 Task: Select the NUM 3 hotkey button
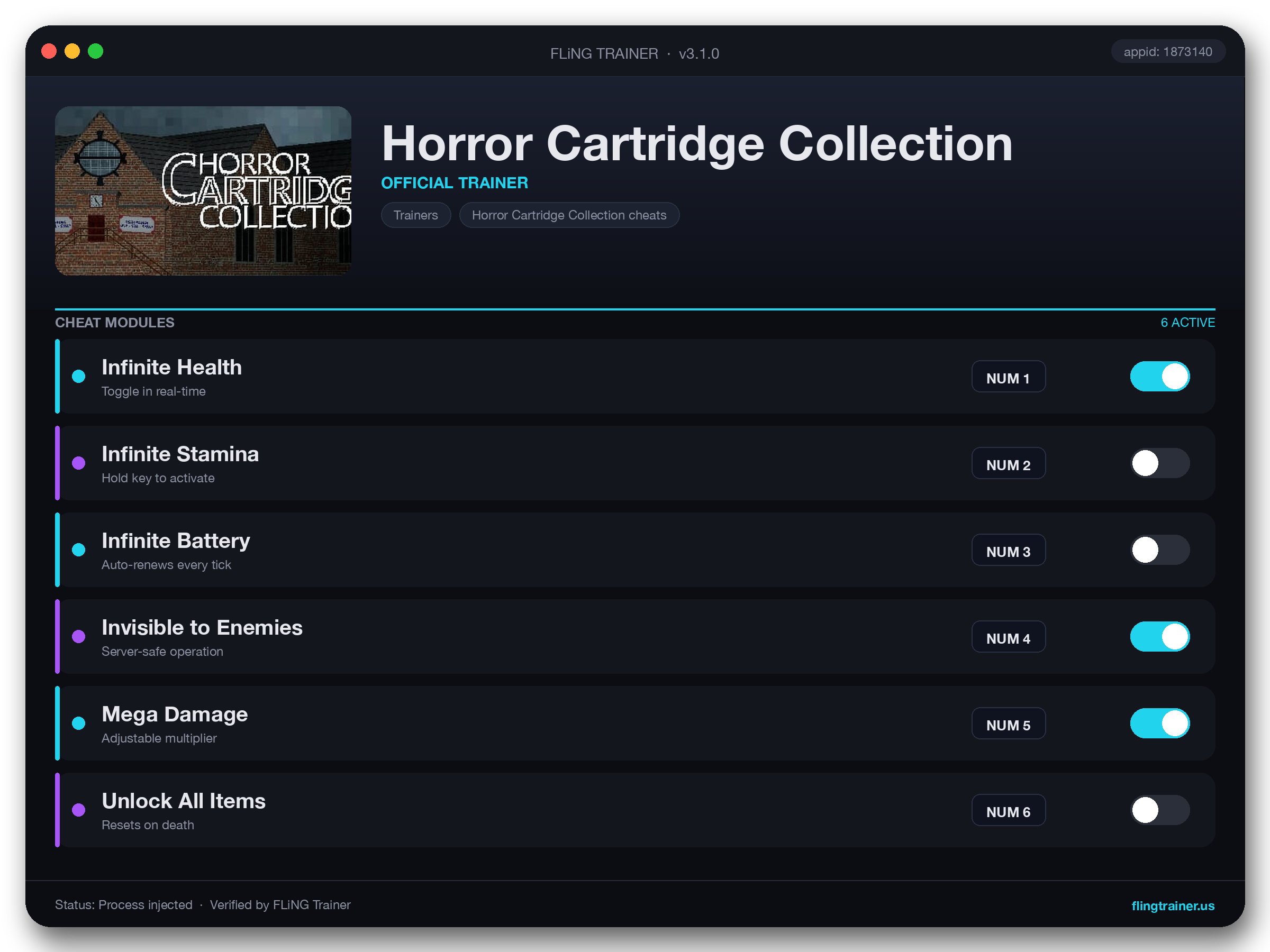pyautogui.click(x=1008, y=550)
